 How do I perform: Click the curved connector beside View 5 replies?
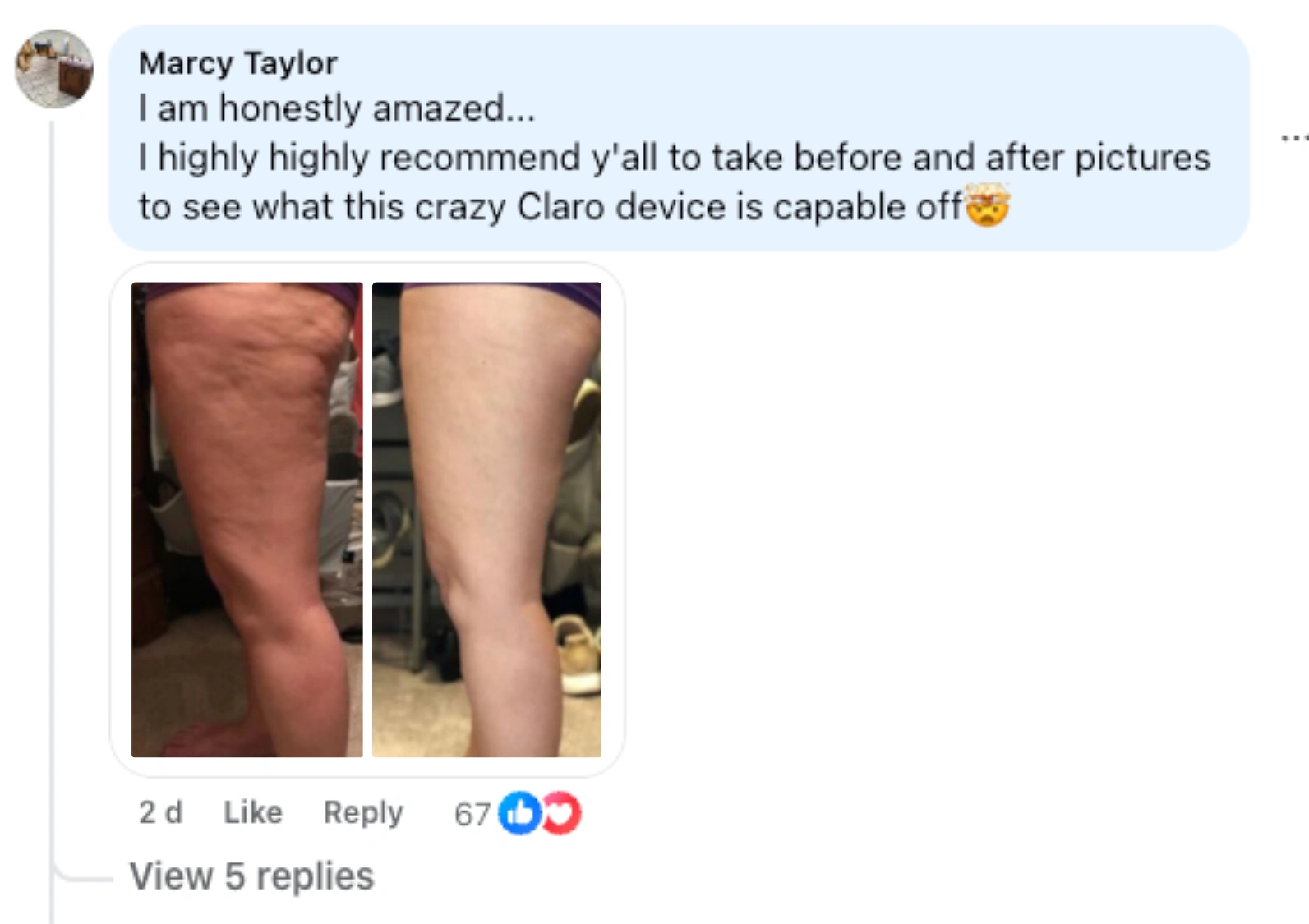[83, 876]
